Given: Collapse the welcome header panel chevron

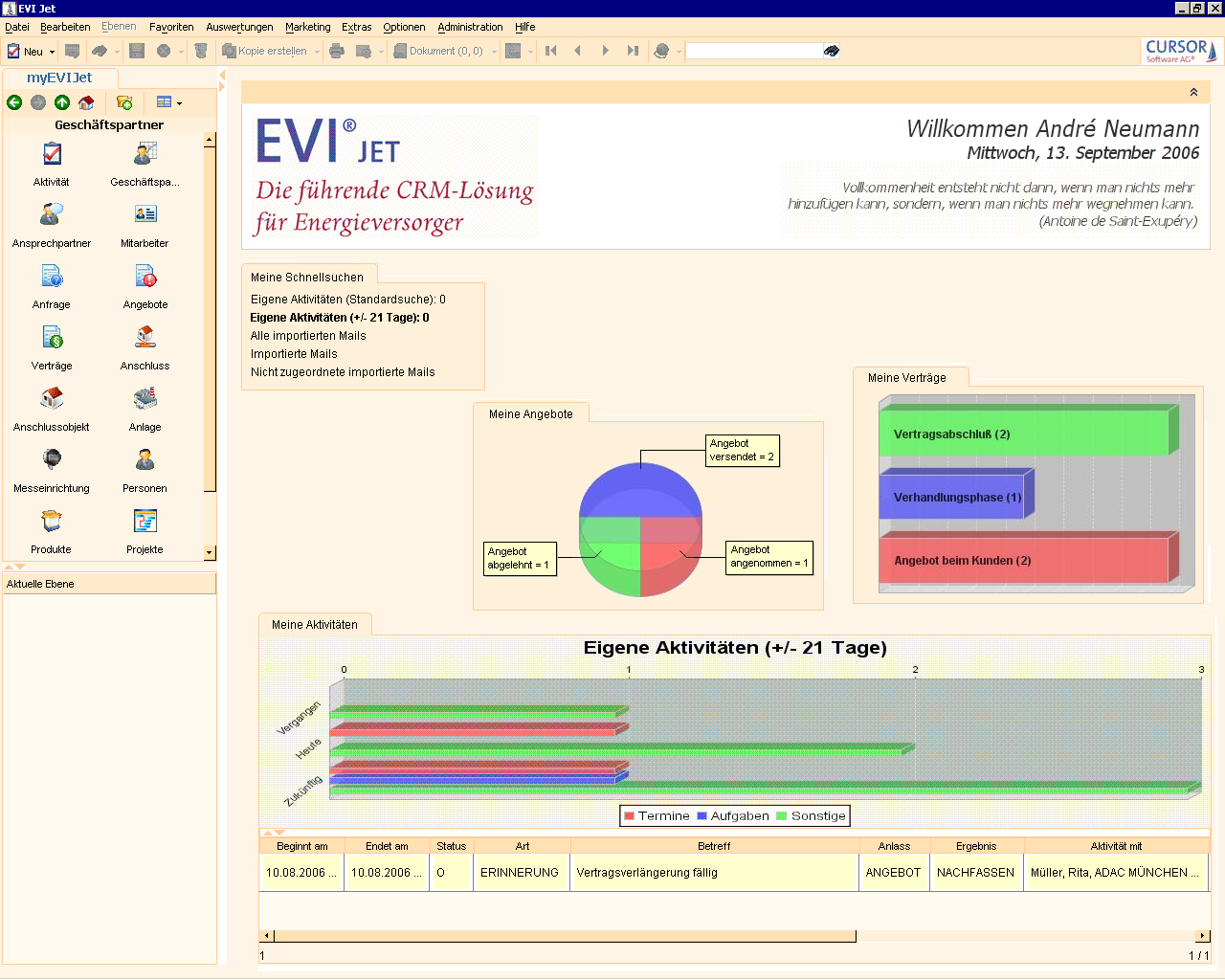Looking at the screenshot, I should (1193, 93).
